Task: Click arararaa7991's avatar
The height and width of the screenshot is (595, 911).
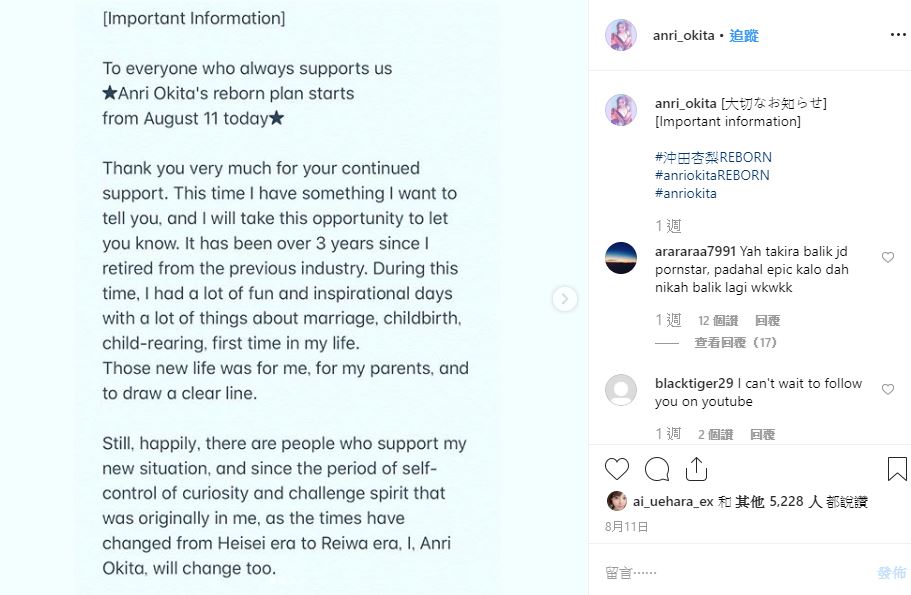Action: (621, 258)
